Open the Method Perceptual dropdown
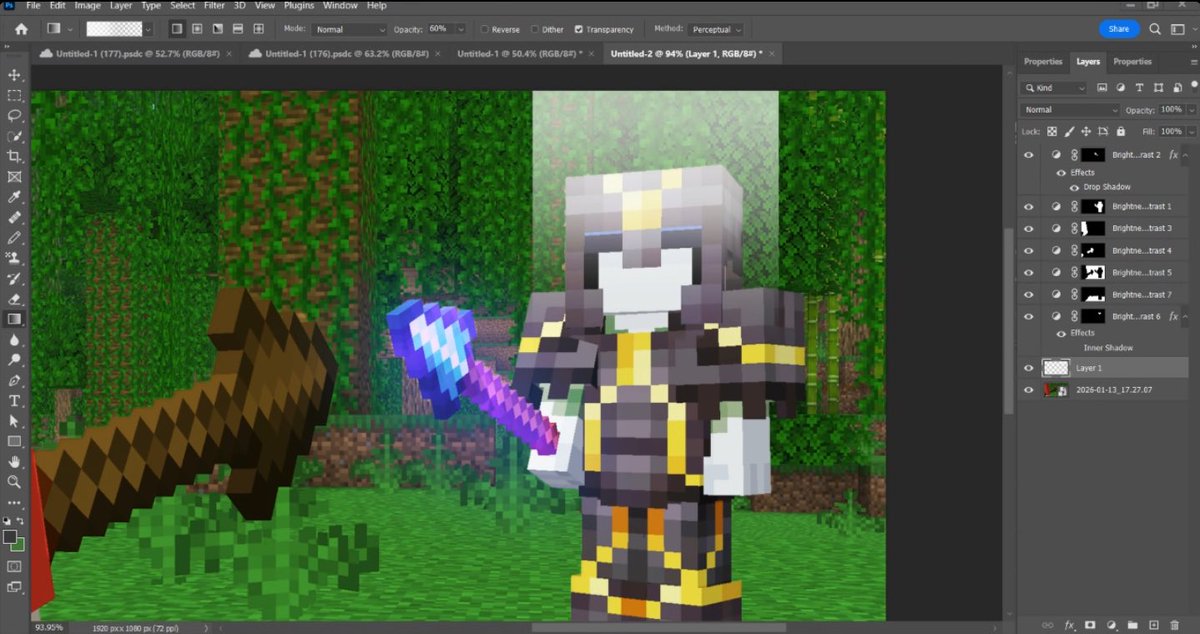The width and height of the screenshot is (1200, 634). pos(715,30)
